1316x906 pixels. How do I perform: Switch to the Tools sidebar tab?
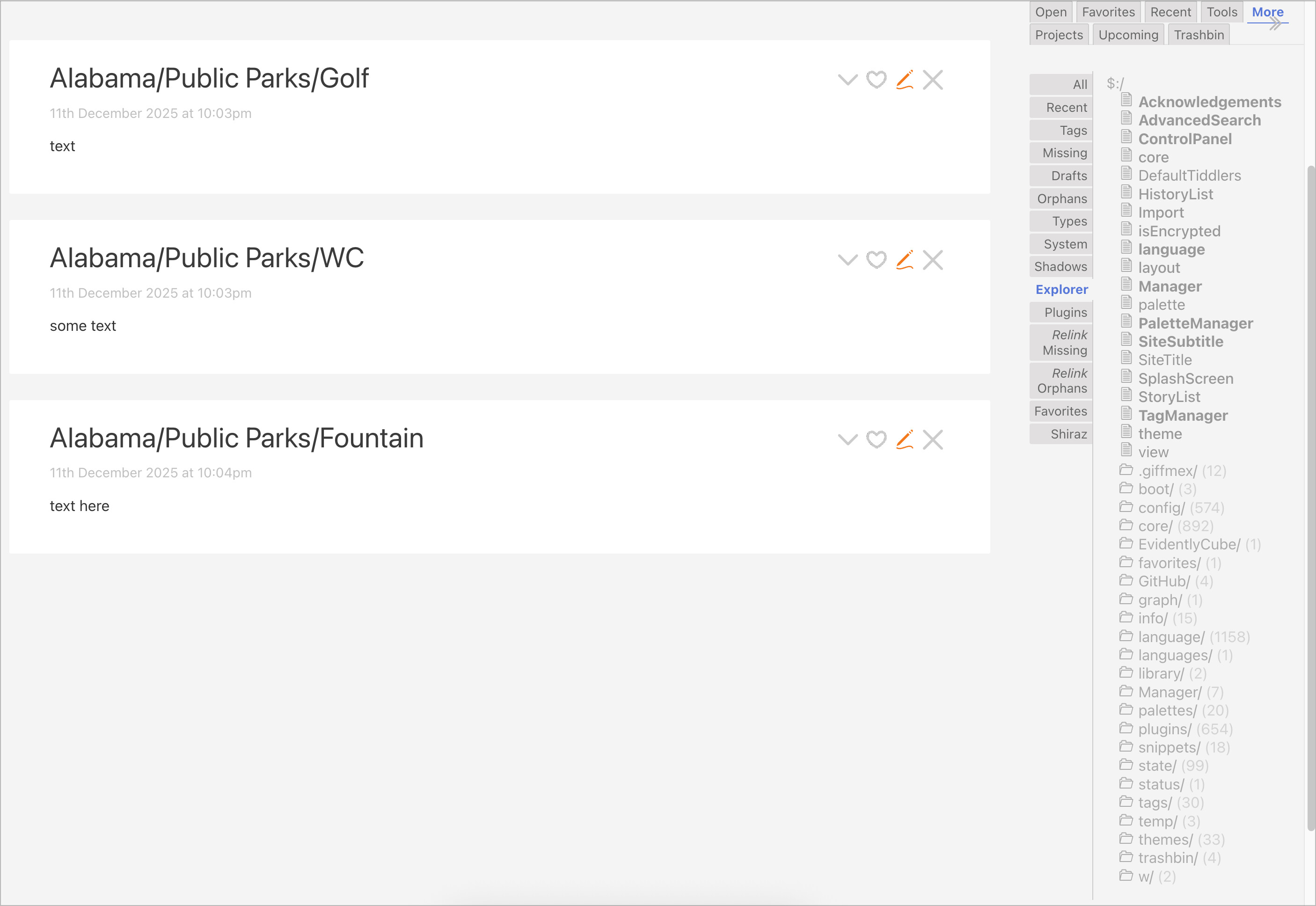tap(1222, 12)
